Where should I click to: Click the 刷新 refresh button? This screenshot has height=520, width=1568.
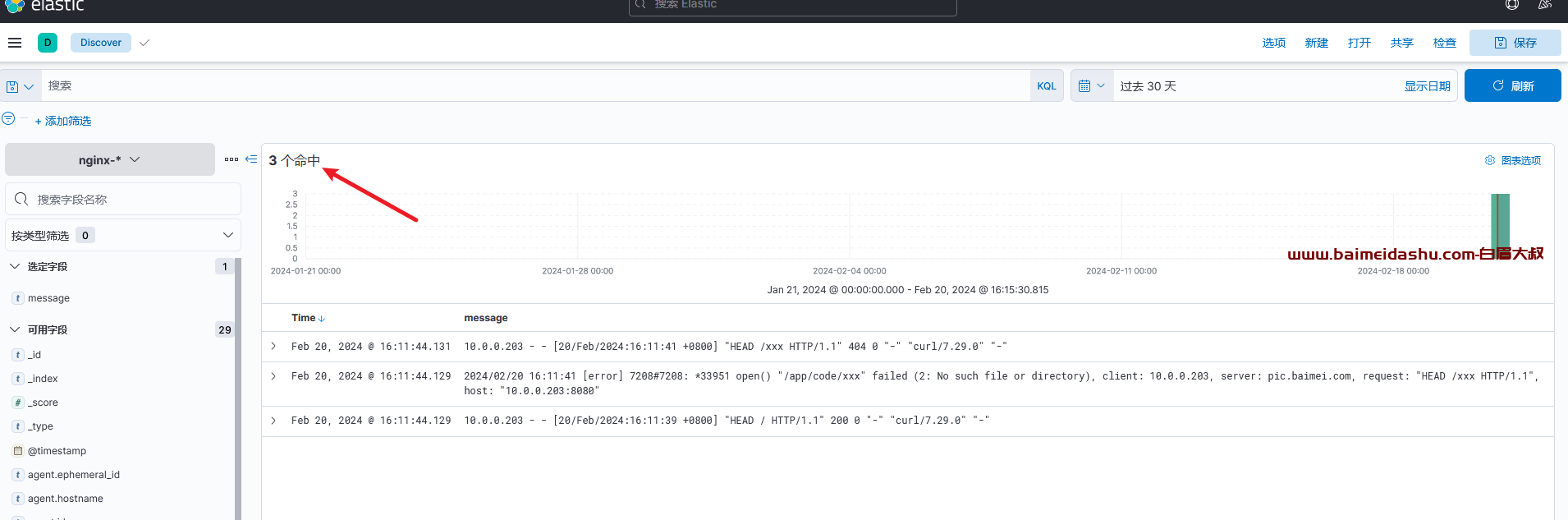tap(1512, 85)
